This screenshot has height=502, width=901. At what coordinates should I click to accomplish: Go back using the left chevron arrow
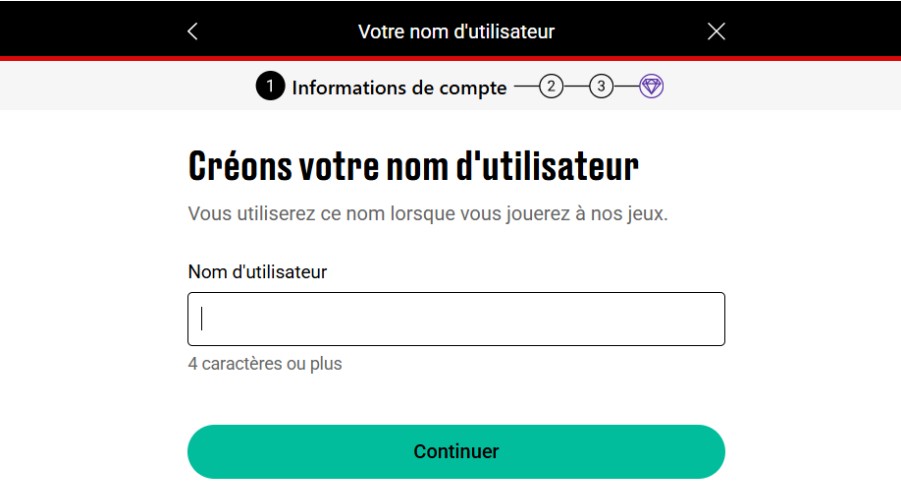pos(193,31)
